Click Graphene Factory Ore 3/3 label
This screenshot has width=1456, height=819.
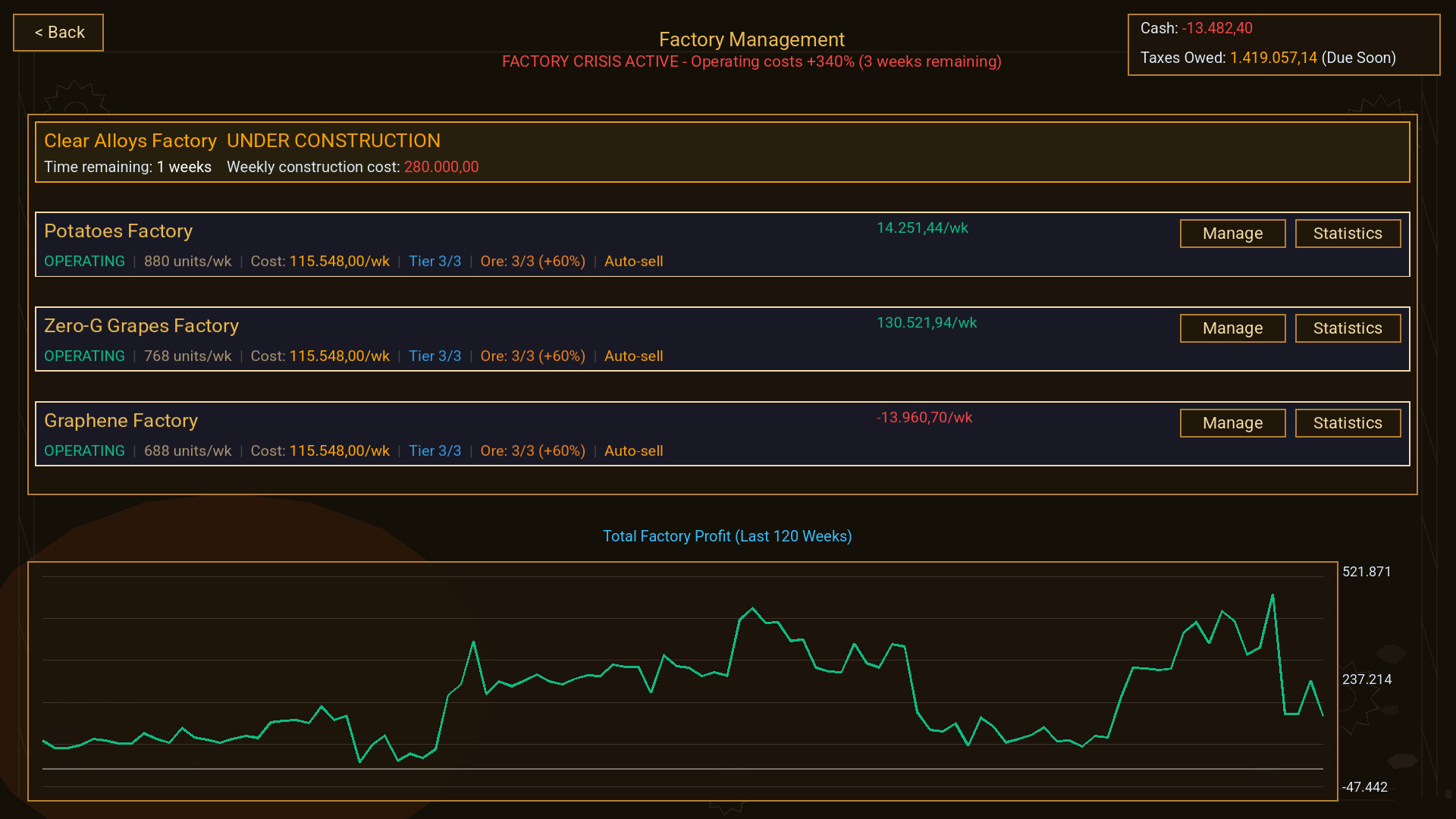(532, 451)
